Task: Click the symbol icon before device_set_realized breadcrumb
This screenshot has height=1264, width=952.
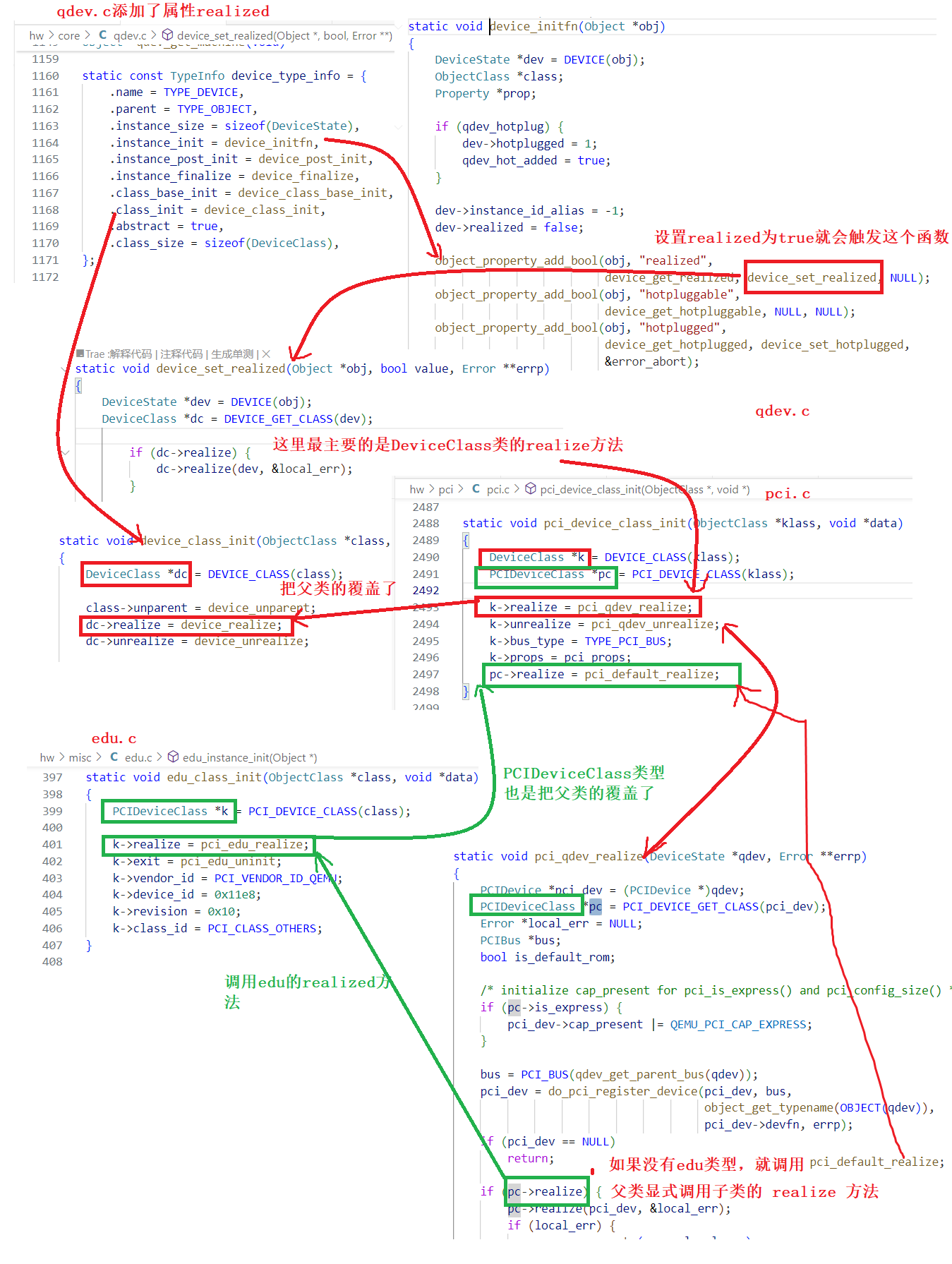Action: pos(167,35)
